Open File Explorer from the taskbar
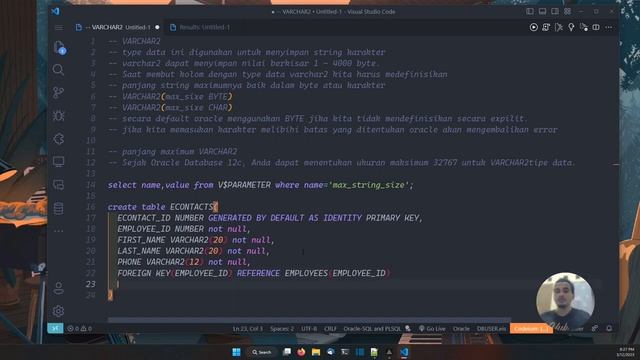The image size is (640, 360). pos(316,352)
